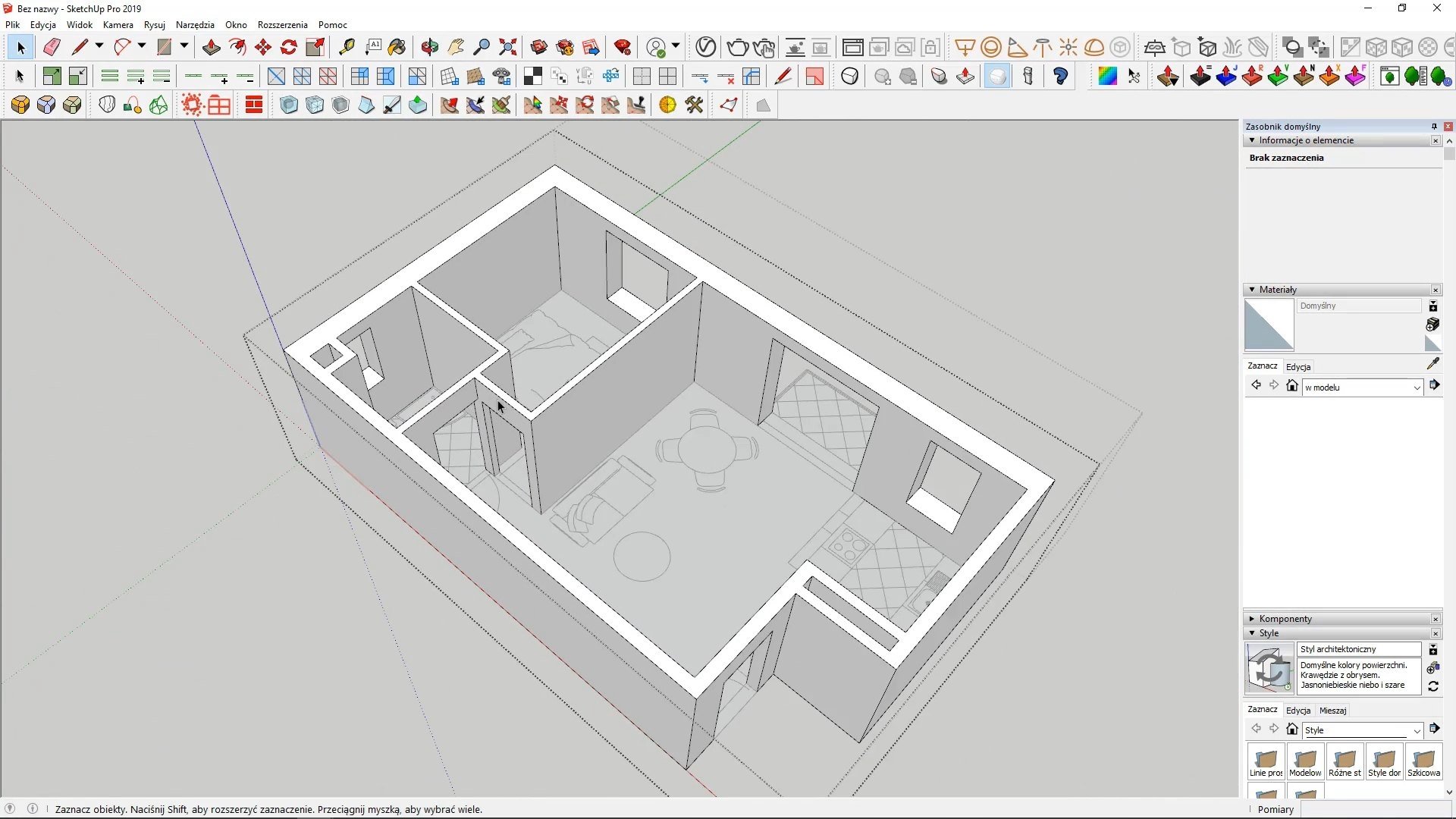
Task: Pick the Tape Measure tool
Action: 347,47
